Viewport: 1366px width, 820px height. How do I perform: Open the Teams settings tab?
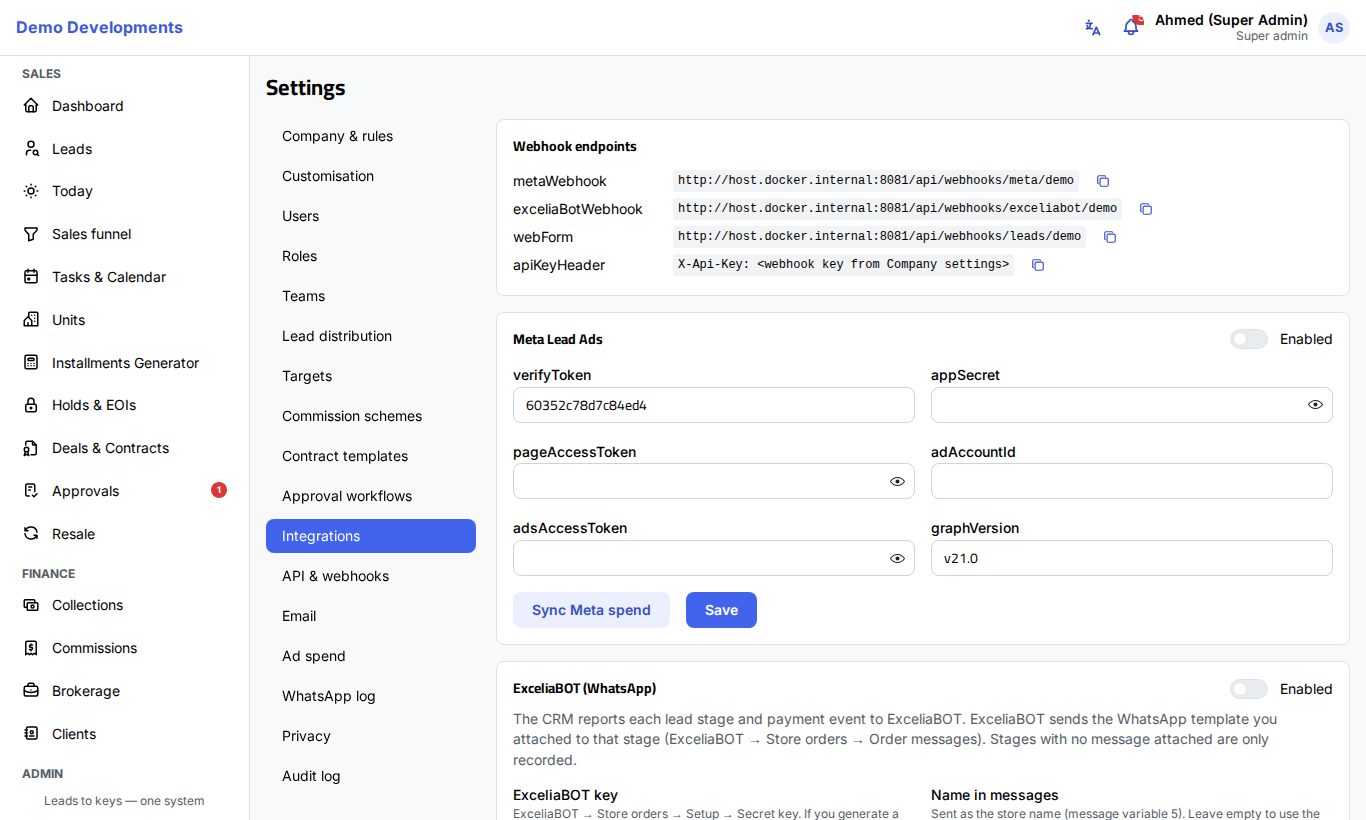click(371, 296)
